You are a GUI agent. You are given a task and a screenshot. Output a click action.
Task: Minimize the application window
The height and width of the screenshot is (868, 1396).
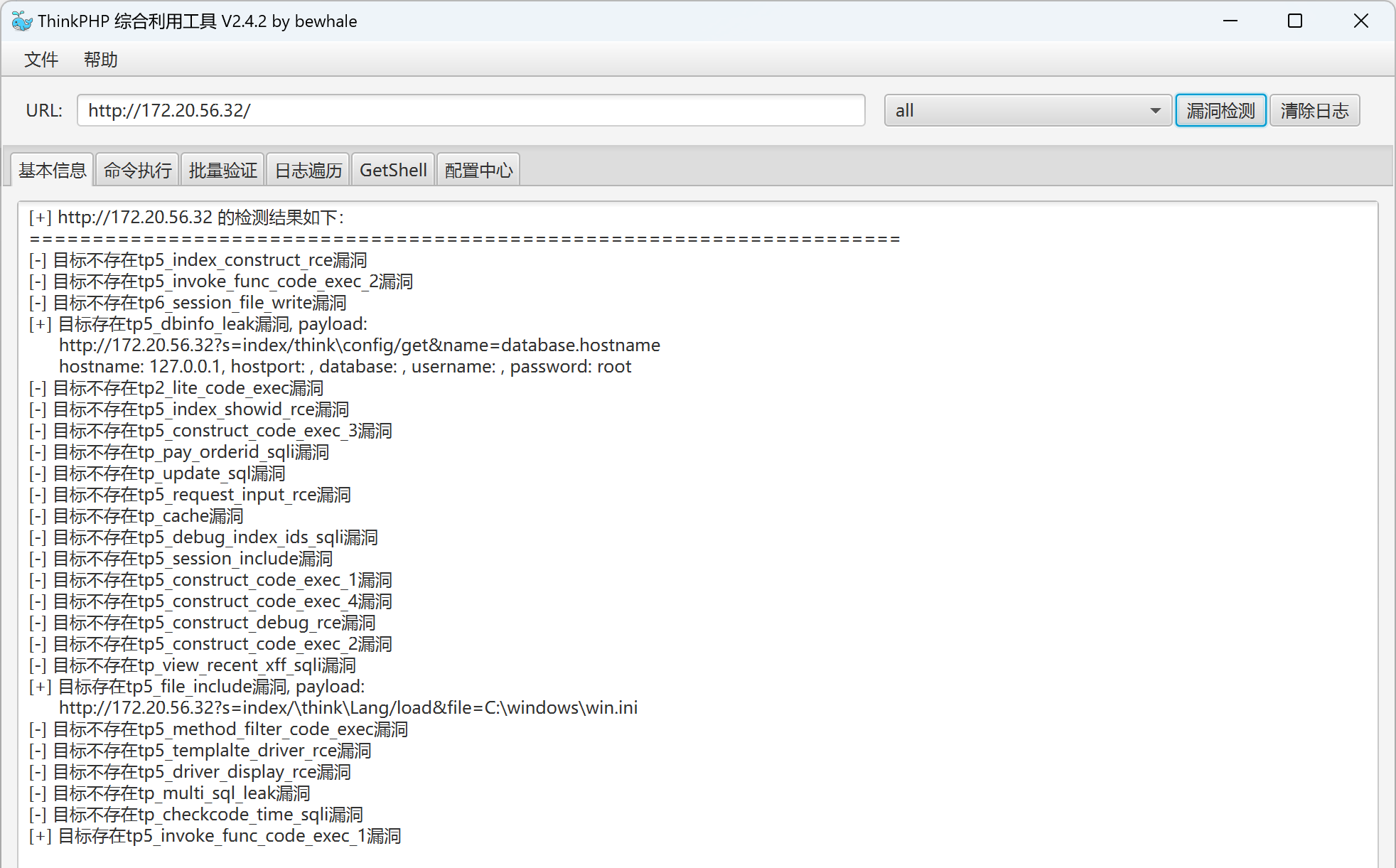coord(1230,21)
